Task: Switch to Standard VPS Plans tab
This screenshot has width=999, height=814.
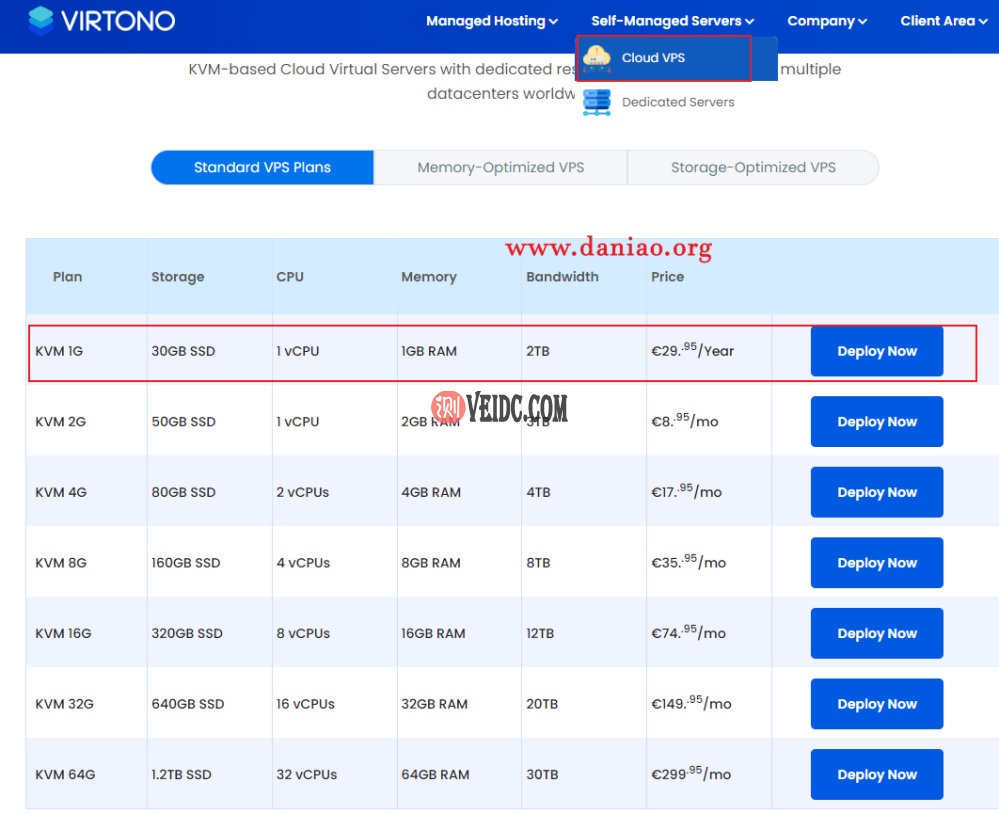Action: [262, 168]
